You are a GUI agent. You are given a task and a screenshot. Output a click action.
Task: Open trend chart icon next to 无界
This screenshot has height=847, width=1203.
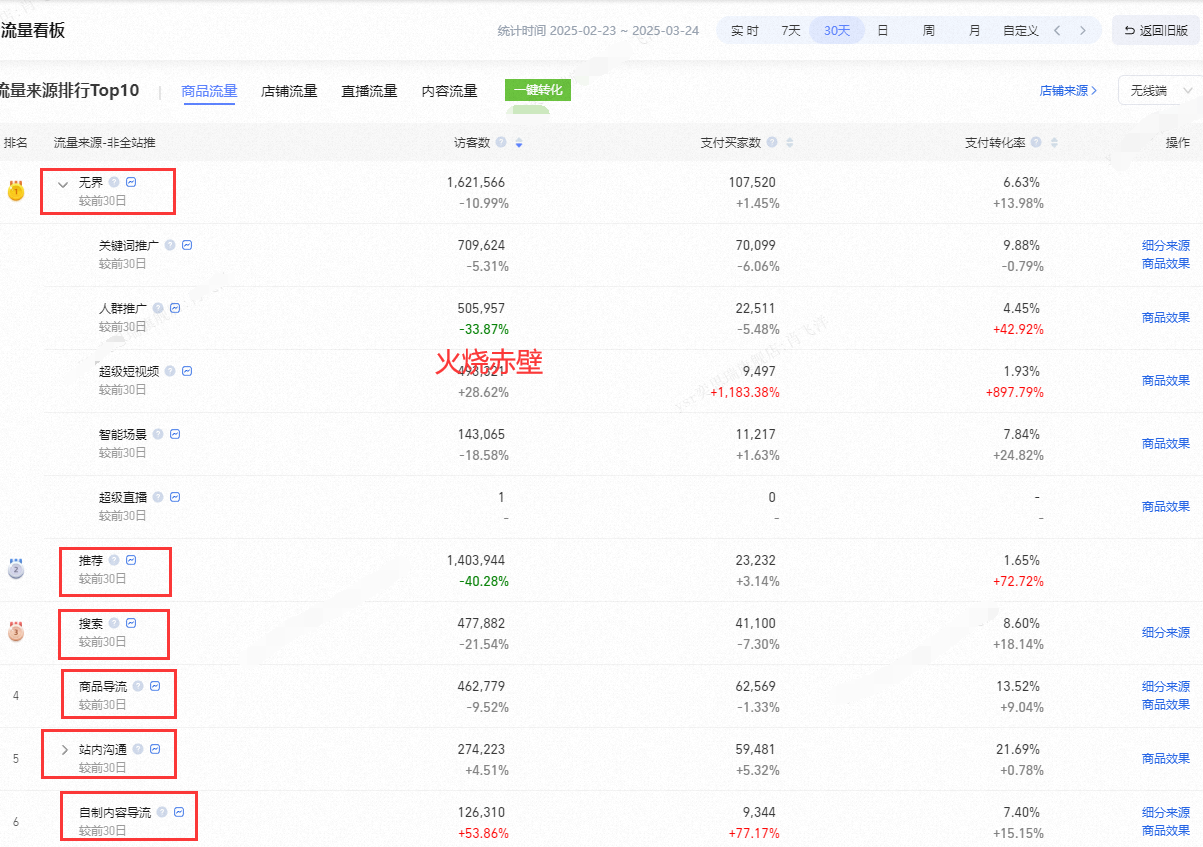tap(131, 182)
